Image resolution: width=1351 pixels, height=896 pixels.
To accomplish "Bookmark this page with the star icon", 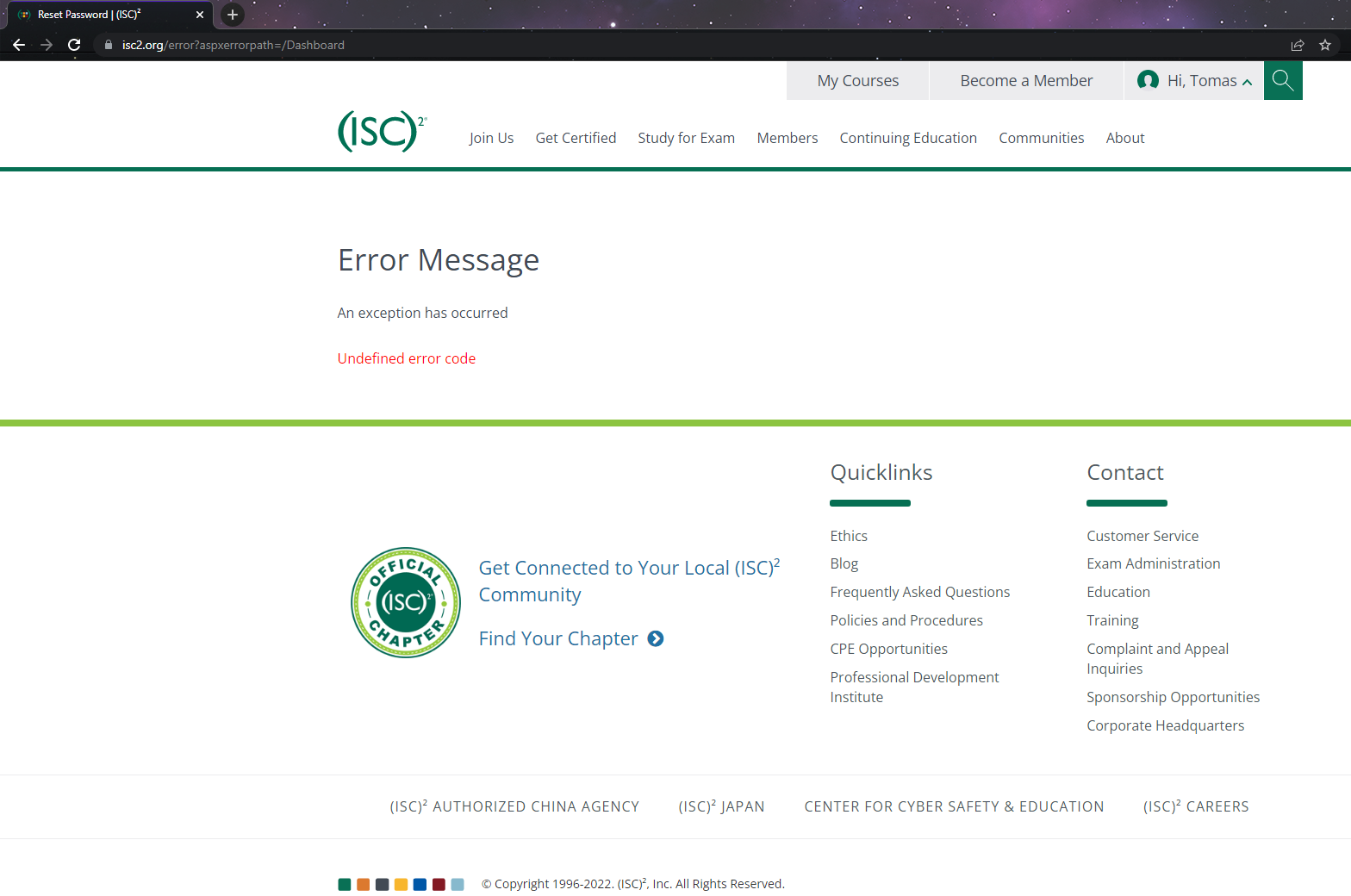I will (1324, 45).
